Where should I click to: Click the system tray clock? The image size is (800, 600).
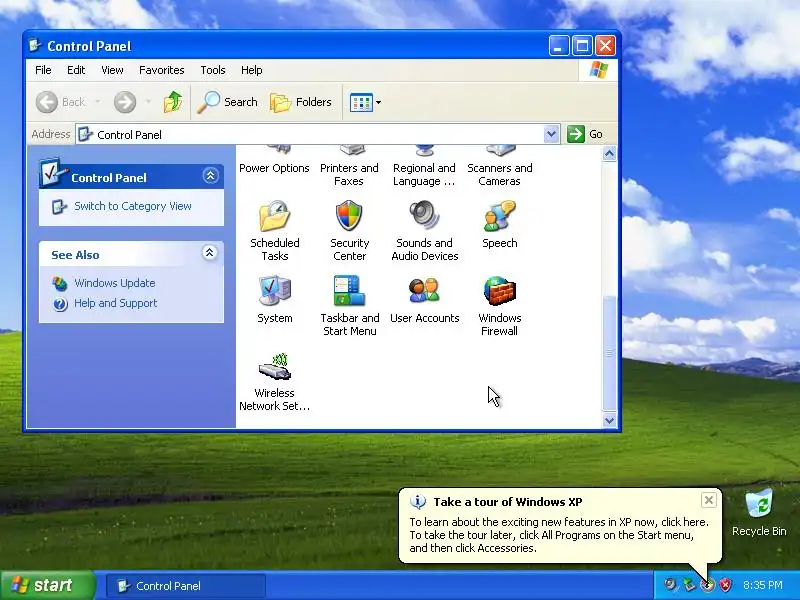click(762, 585)
